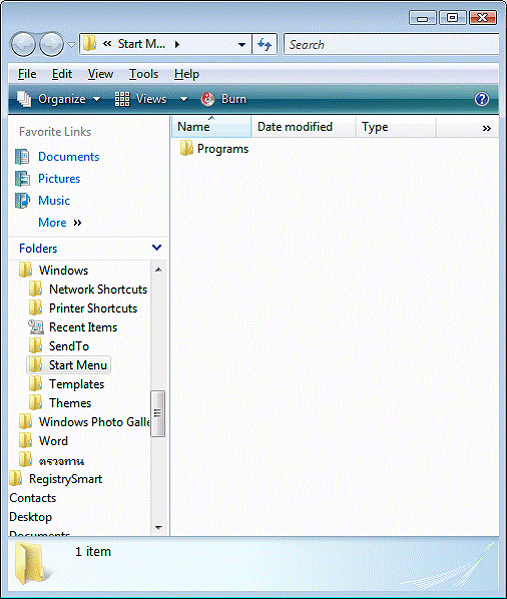Select Word folder in tree
Image resolution: width=507 pixels, height=599 pixels.
(53, 441)
